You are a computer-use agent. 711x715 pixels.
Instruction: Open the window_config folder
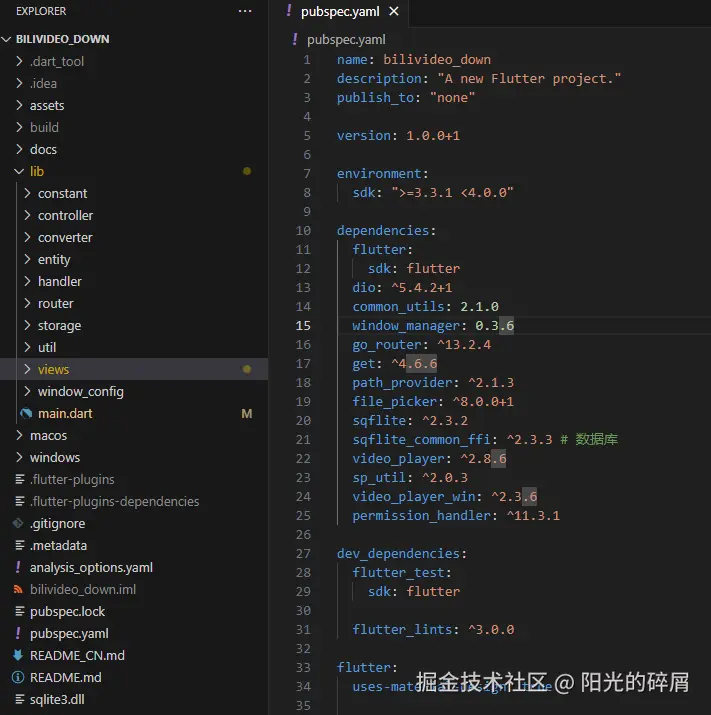click(x=81, y=391)
